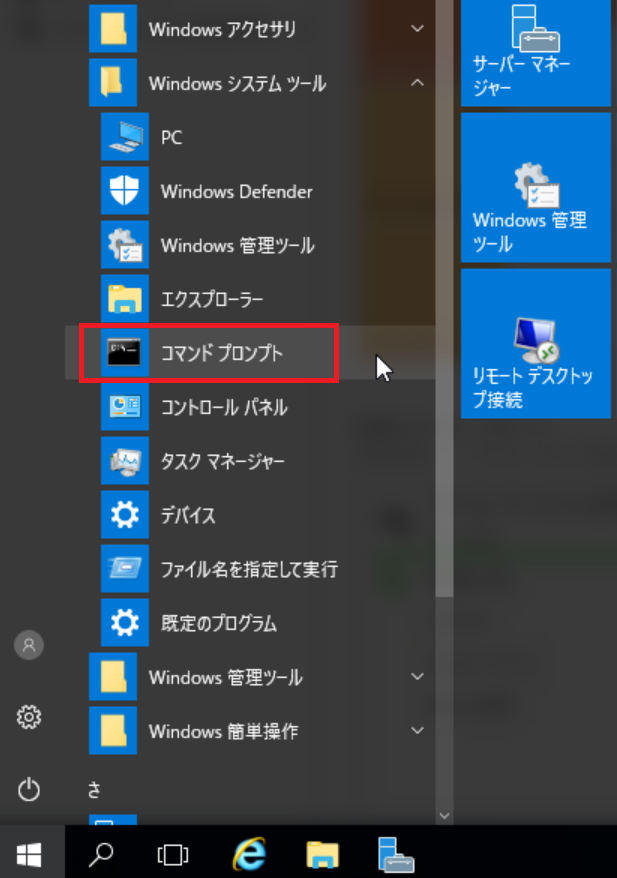Click the Windows システム ツール folder icon

pos(113,83)
